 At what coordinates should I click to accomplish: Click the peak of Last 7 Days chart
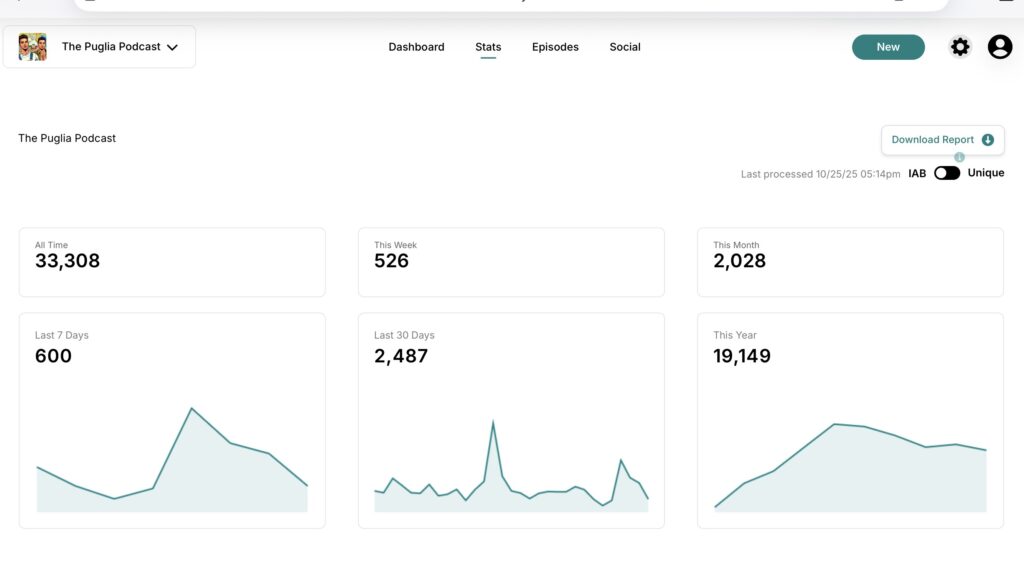[191, 408]
